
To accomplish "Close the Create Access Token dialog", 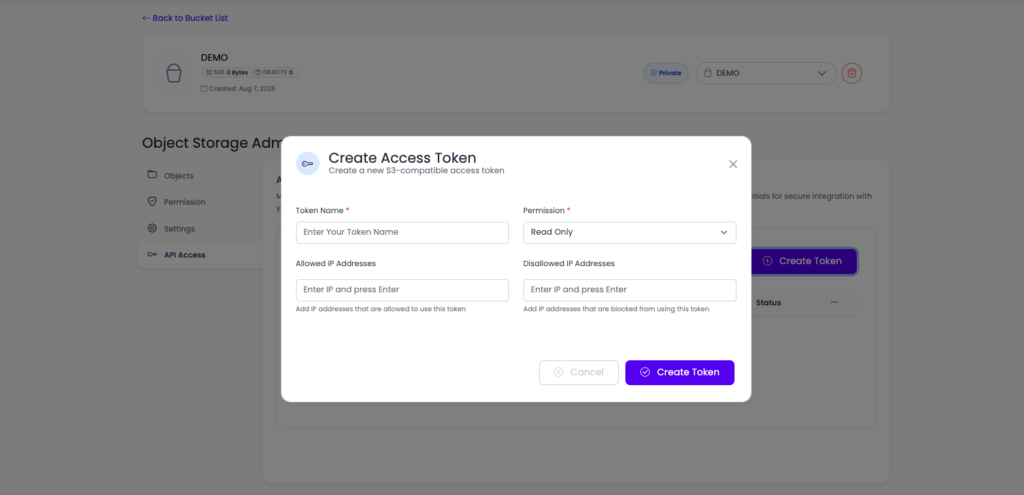I will (733, 164).
